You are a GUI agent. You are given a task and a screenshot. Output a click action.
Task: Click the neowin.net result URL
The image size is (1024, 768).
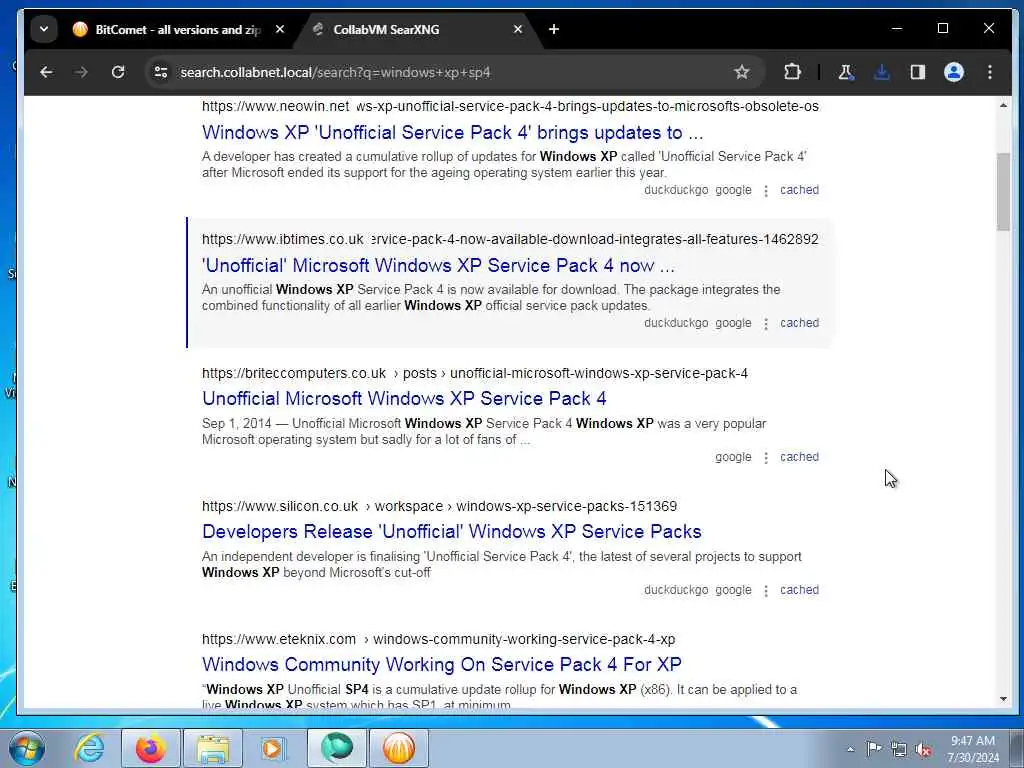pos(510,106)
